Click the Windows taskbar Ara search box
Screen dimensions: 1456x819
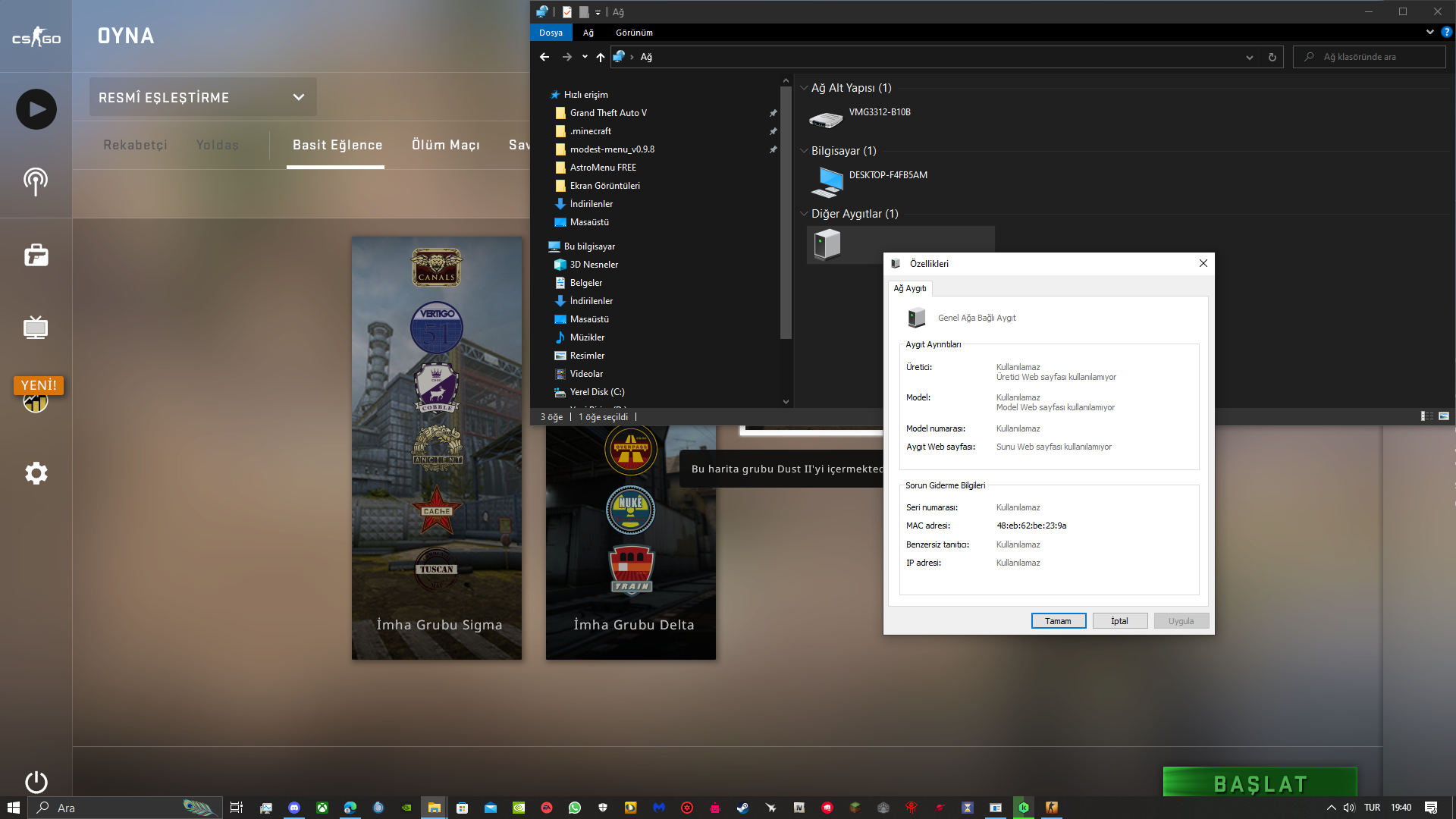[x=125, y=808]
